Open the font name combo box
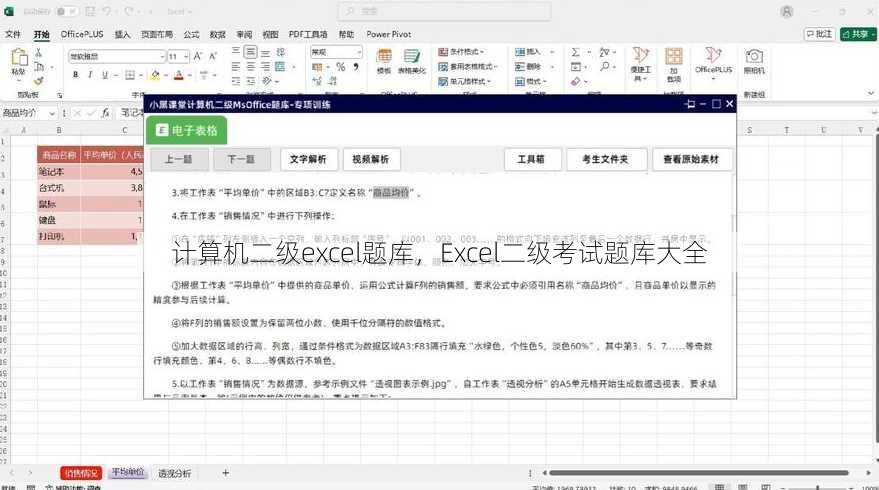 pos(117,56)
